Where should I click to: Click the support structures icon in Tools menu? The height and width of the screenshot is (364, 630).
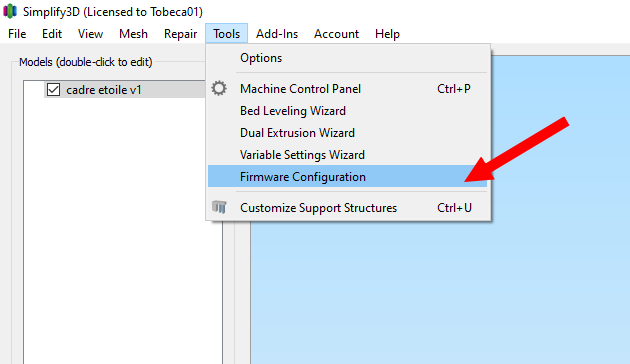(x=219, y=207)
